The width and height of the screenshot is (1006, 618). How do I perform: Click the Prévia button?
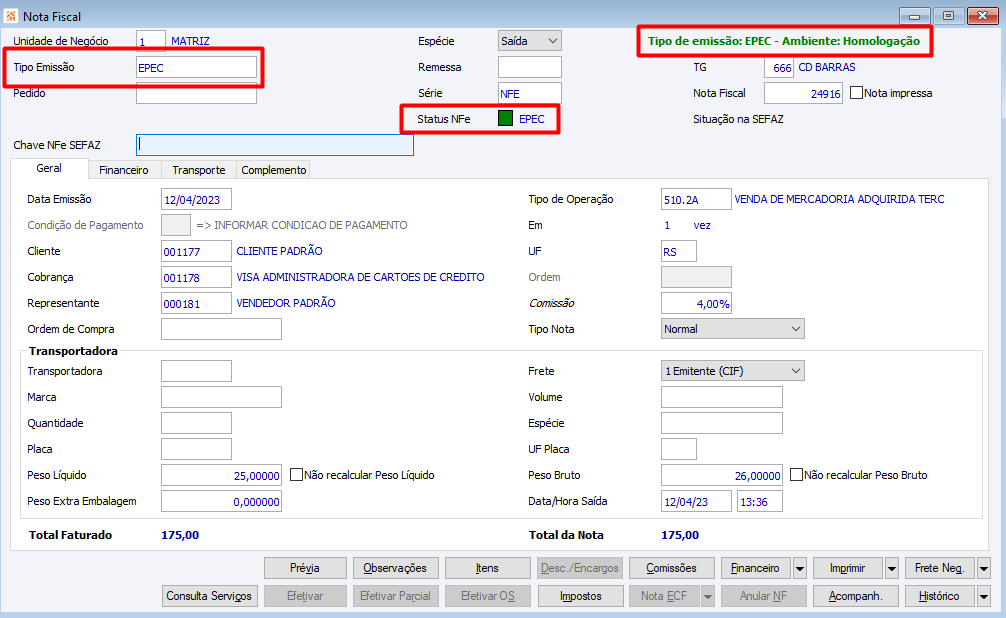(x=305, y=568)
